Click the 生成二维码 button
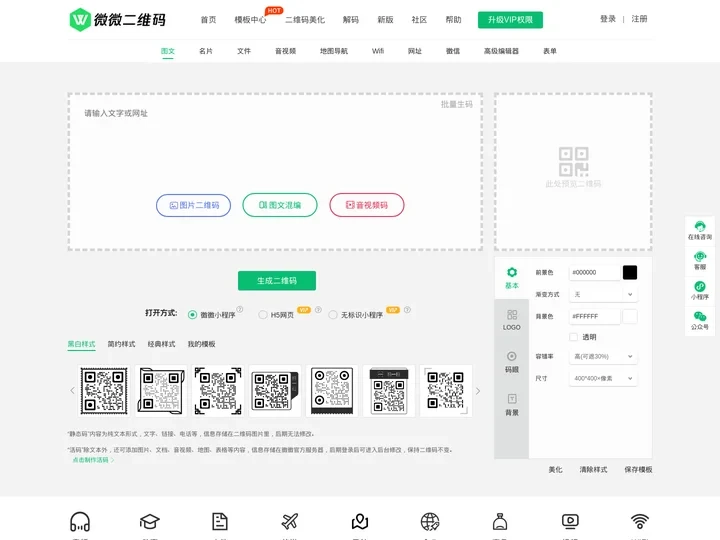 [x=277, y=281]
